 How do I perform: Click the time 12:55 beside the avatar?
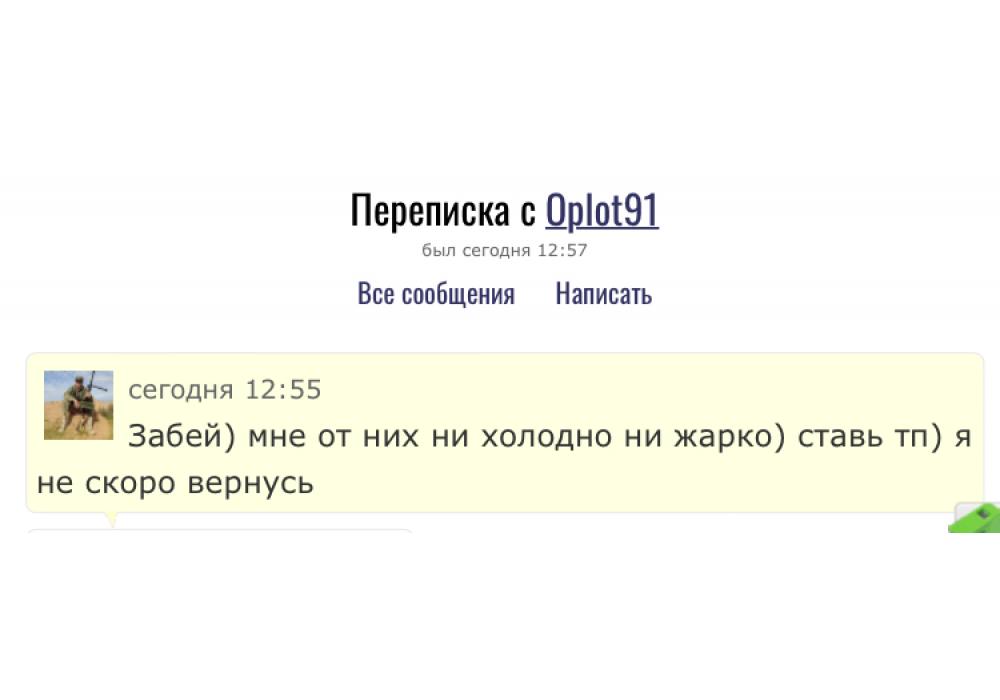pos(283,390)
